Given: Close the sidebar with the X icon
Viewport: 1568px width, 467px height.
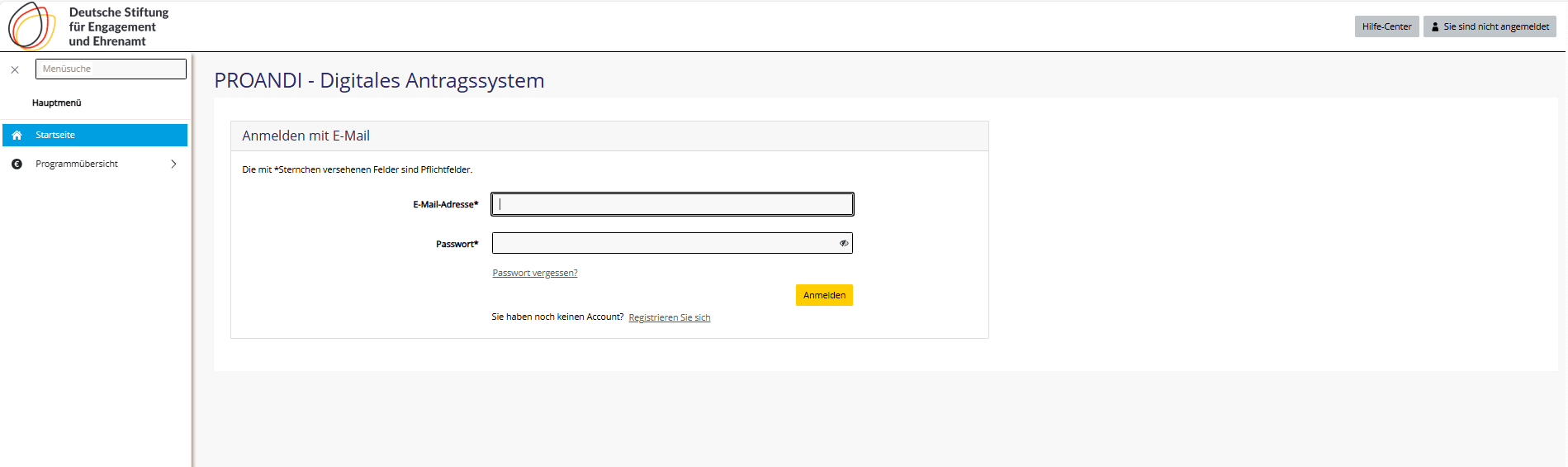Looking at the screenshot, I should click(15, 70).
